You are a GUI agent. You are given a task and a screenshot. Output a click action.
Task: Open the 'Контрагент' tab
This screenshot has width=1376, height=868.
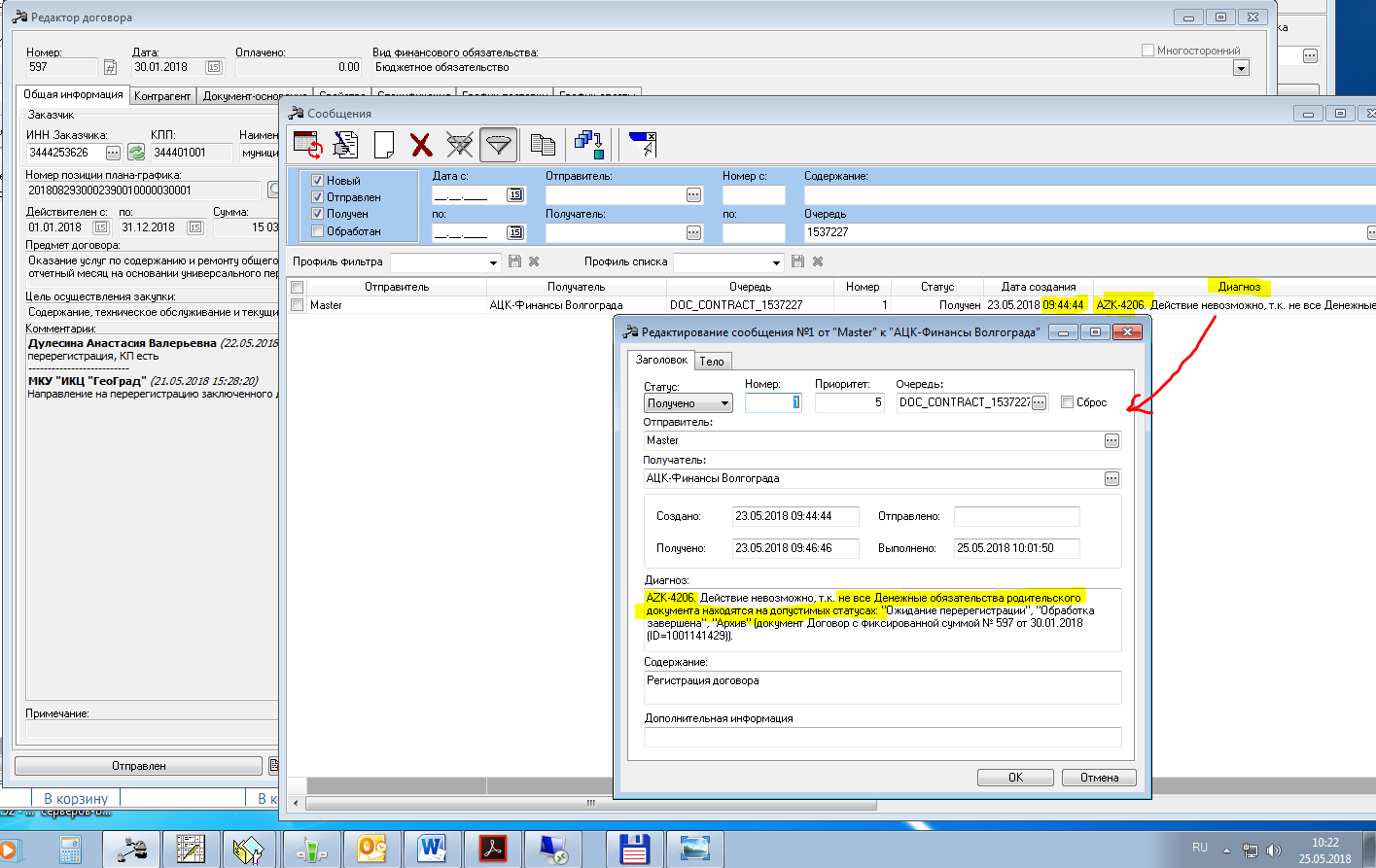click(x=162, y=96)
